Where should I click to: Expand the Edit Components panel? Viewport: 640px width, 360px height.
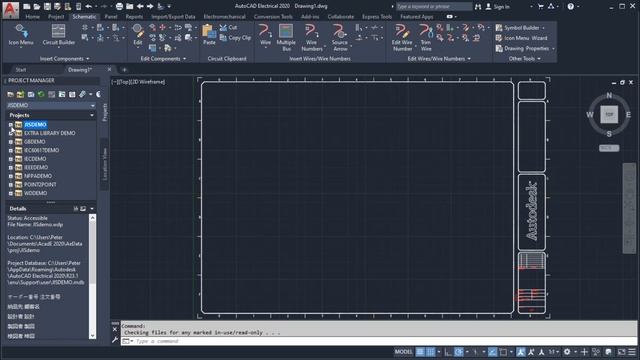[163, 59]
